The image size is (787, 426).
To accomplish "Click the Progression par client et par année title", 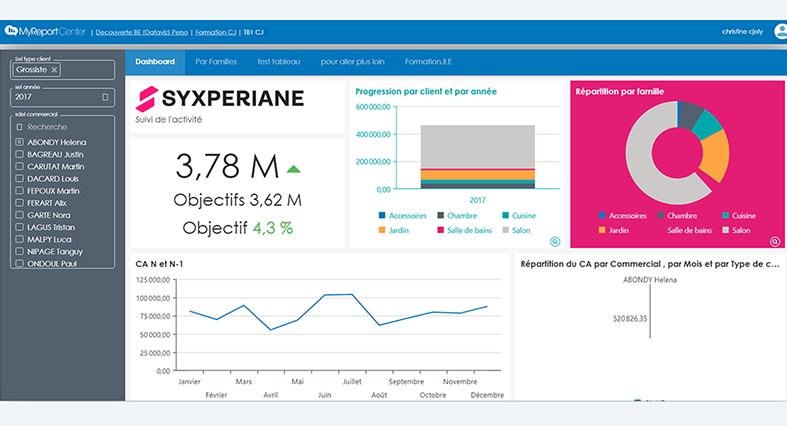I will coord(426,91).
